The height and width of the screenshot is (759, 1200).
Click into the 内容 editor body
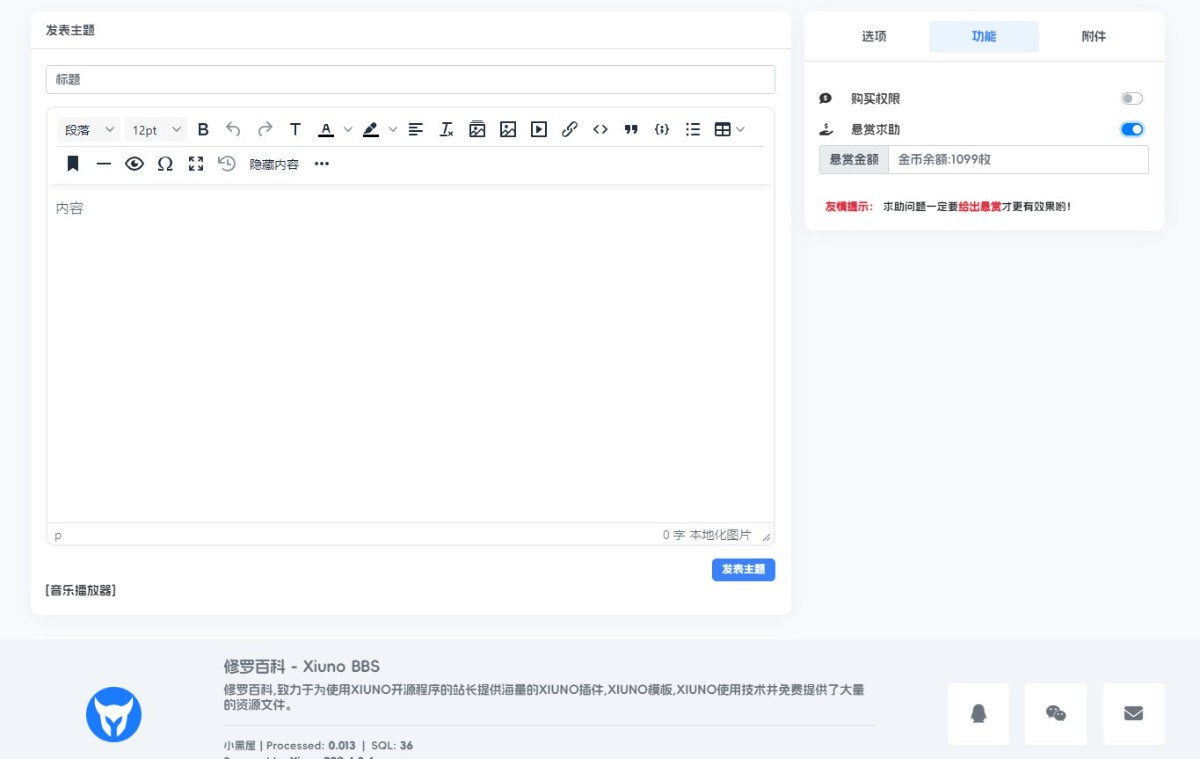[x=410, y=353]
